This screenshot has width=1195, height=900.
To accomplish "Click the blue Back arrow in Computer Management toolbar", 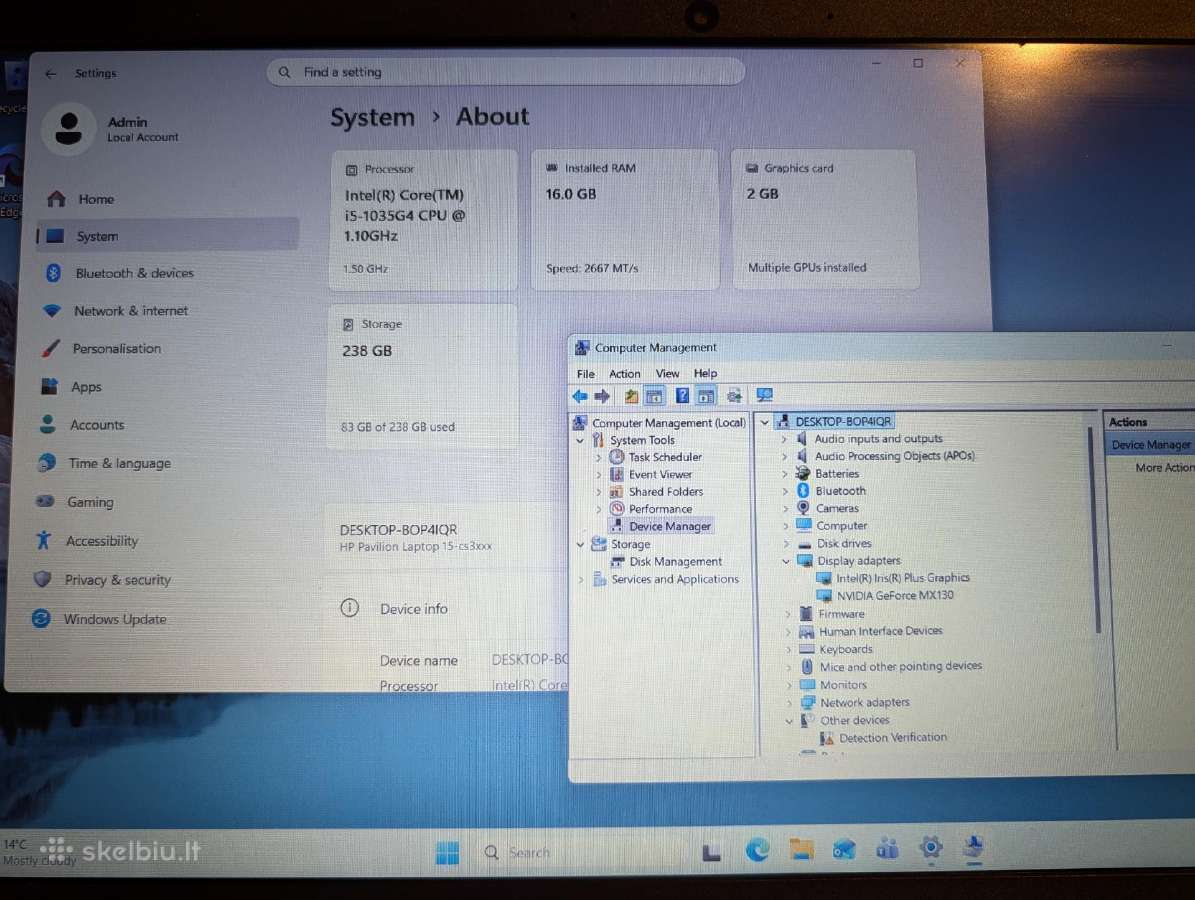I will click(580, 396).
